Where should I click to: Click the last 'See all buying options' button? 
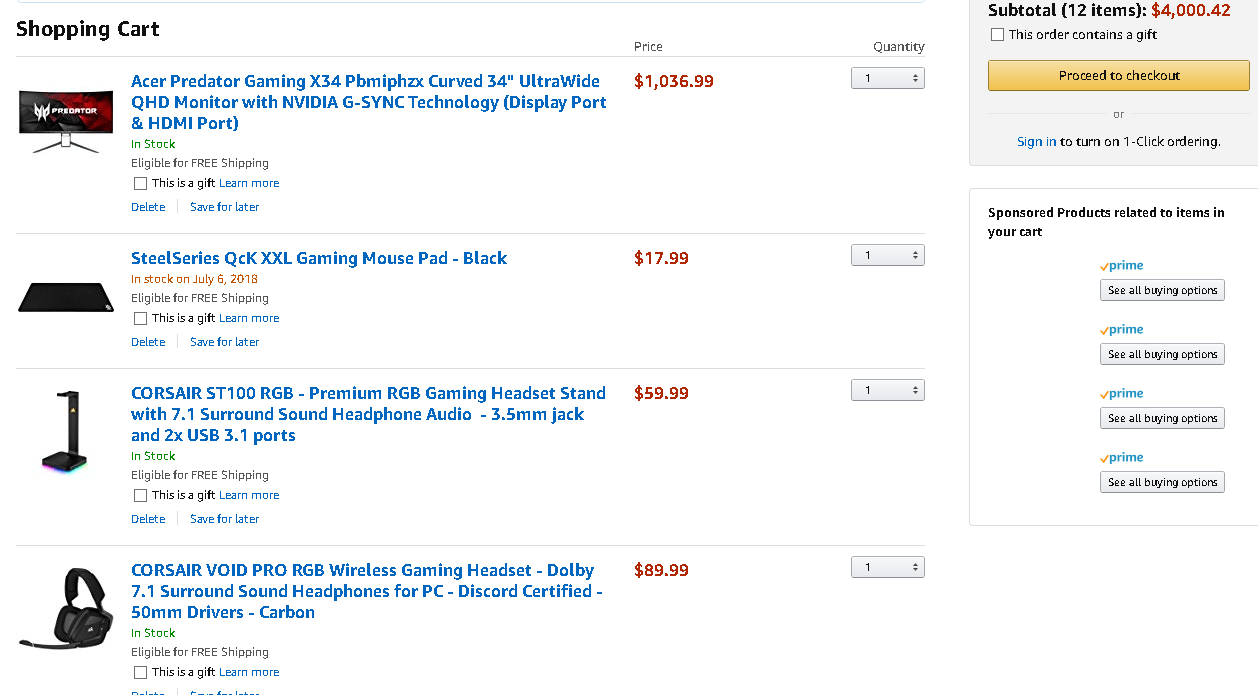(1162, 482)
